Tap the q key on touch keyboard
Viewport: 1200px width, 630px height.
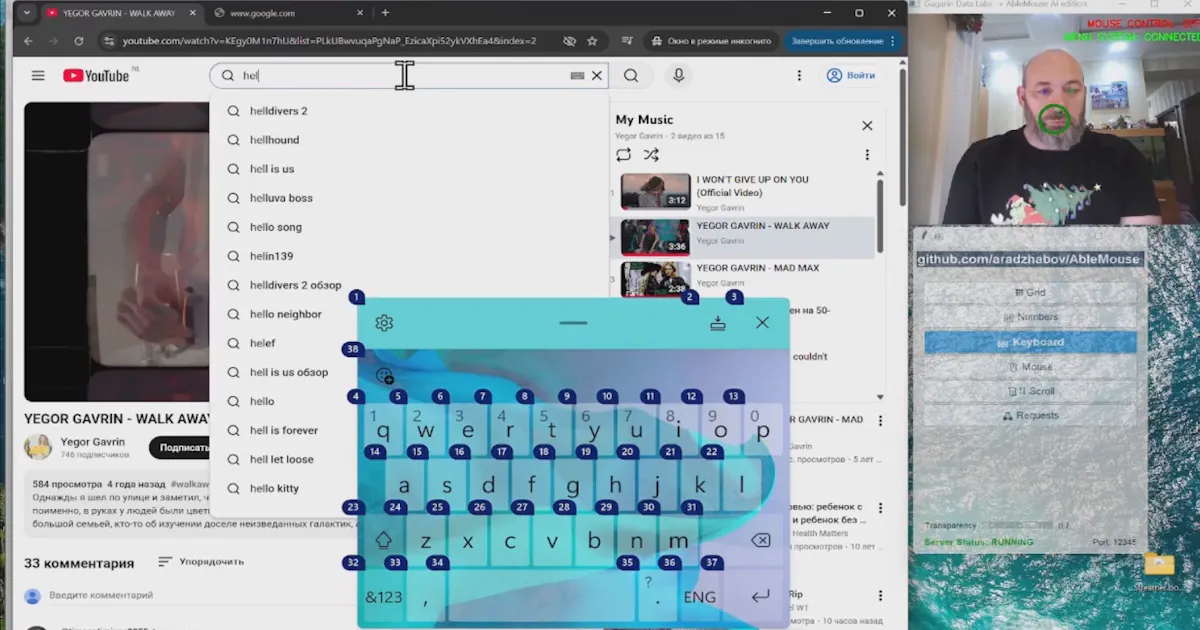click(x=383, y=430)
